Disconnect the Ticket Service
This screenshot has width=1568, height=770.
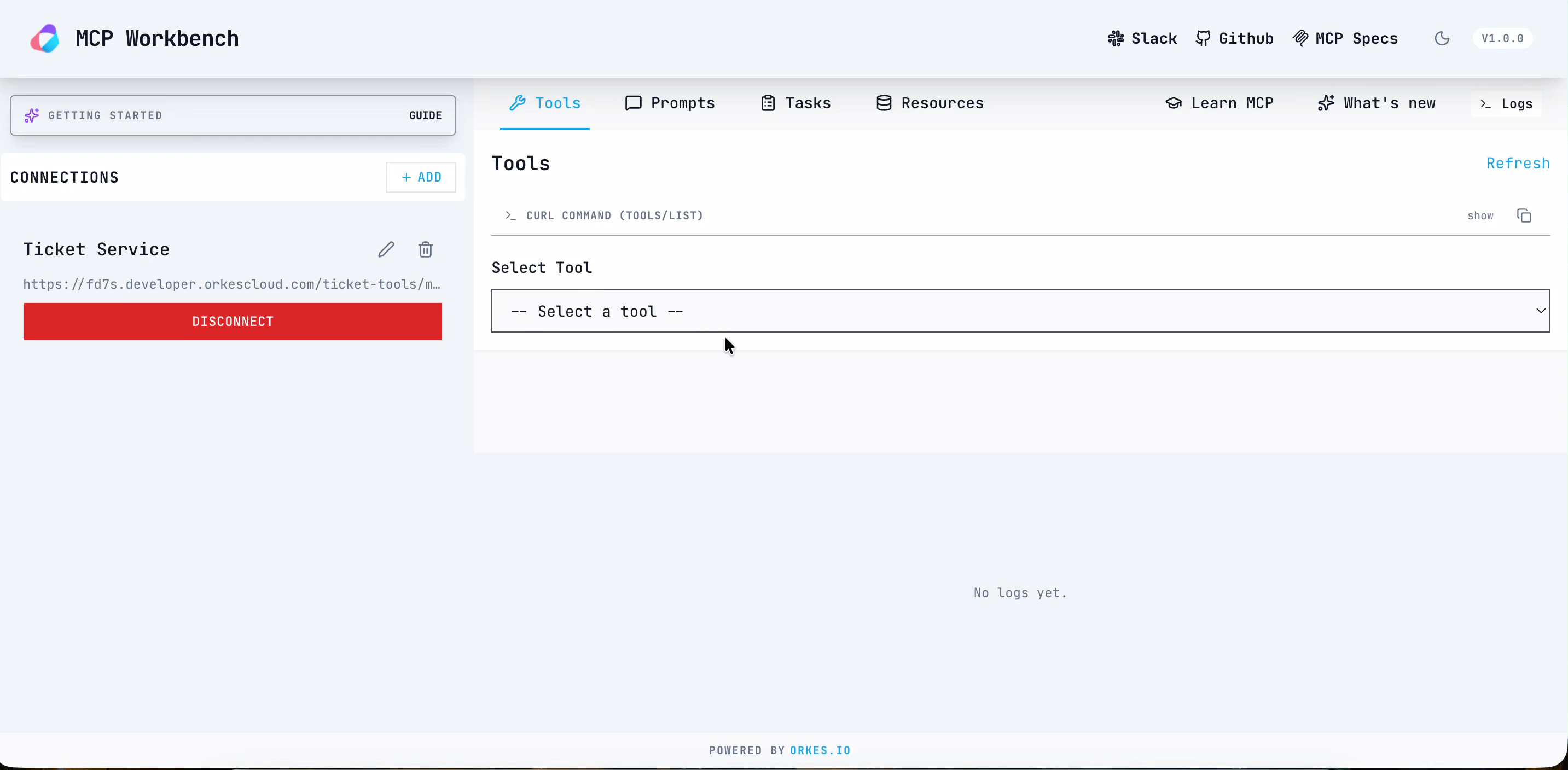232,321
